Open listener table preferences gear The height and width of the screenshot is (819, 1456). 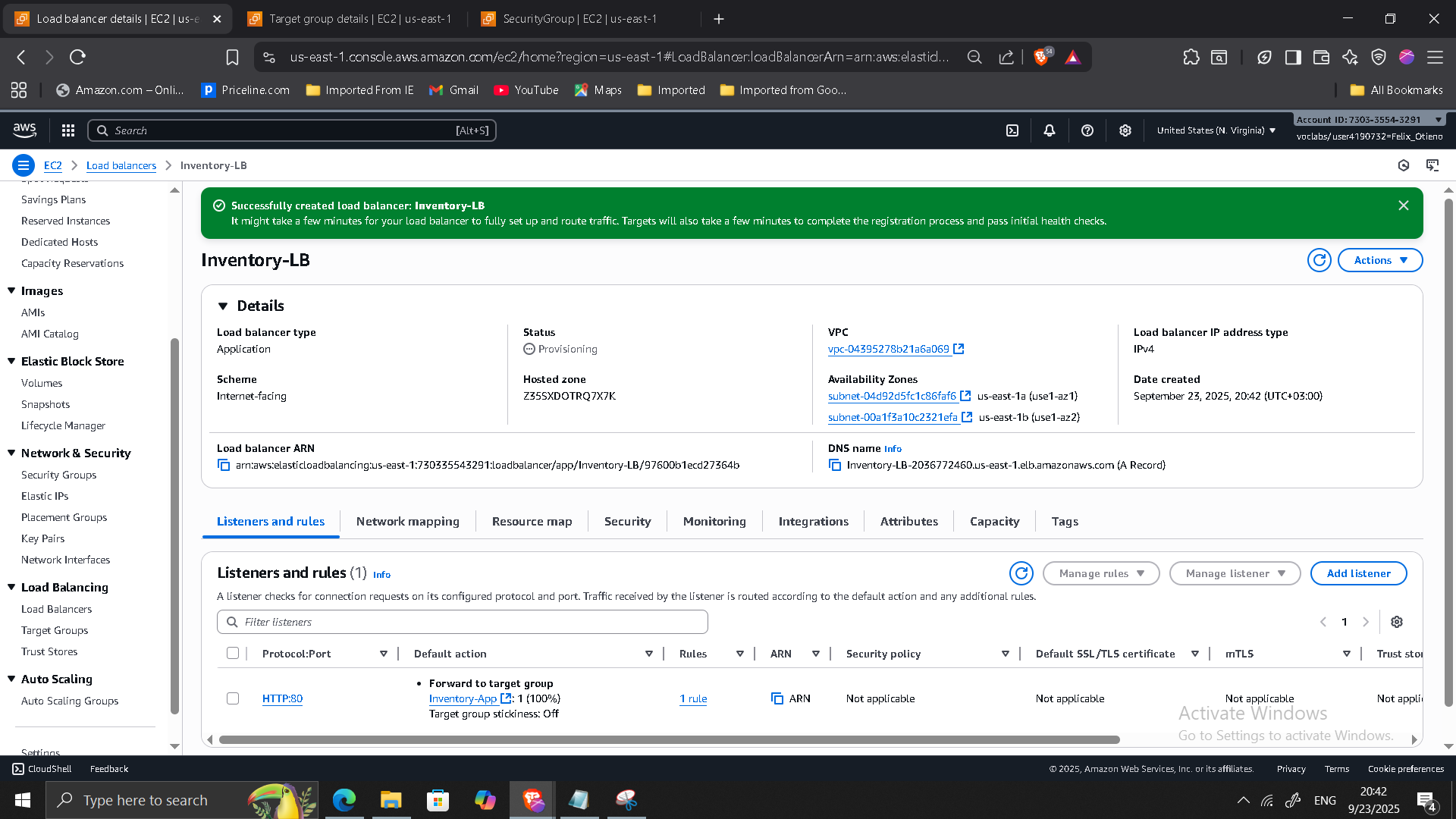[x=1397, y=622]
